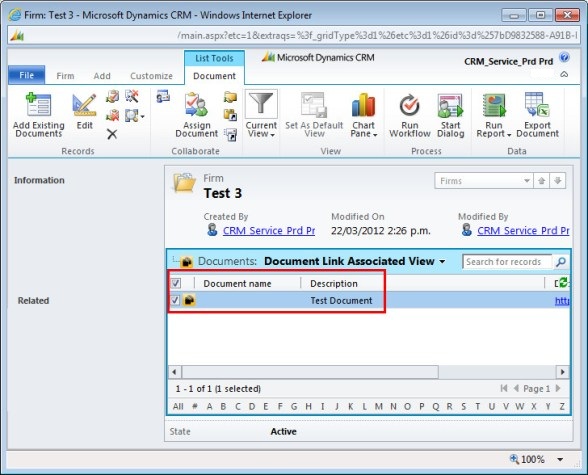Click the Documents subgrid header icon
Viewport: 588px width, 475px height.
click(x=187, y=261)
